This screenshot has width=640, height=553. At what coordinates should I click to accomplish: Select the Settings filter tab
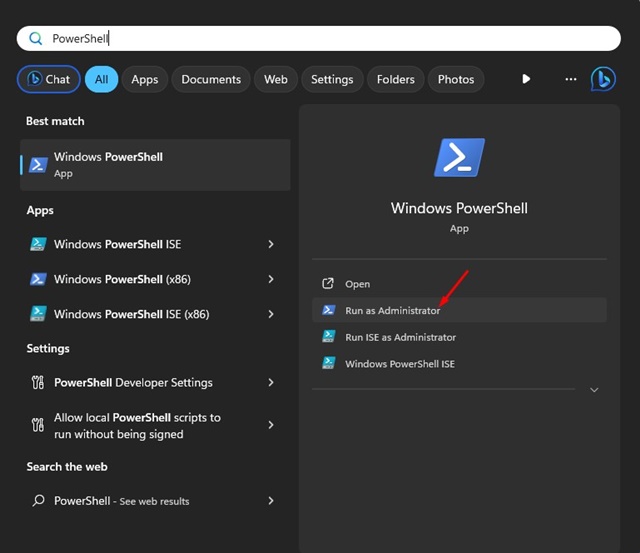(332, 79)
